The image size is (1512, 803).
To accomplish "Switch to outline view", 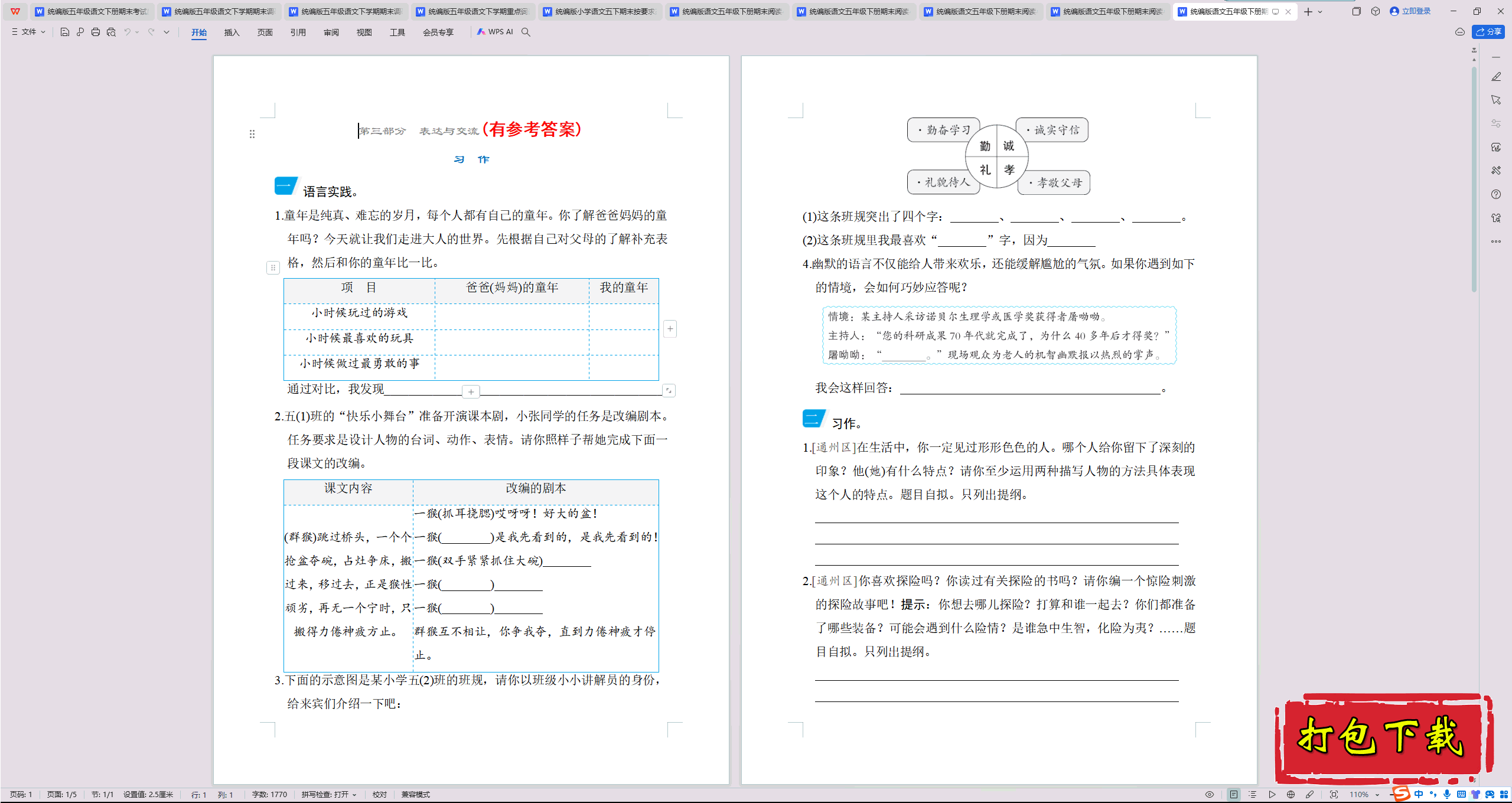I will (1252, 795).
